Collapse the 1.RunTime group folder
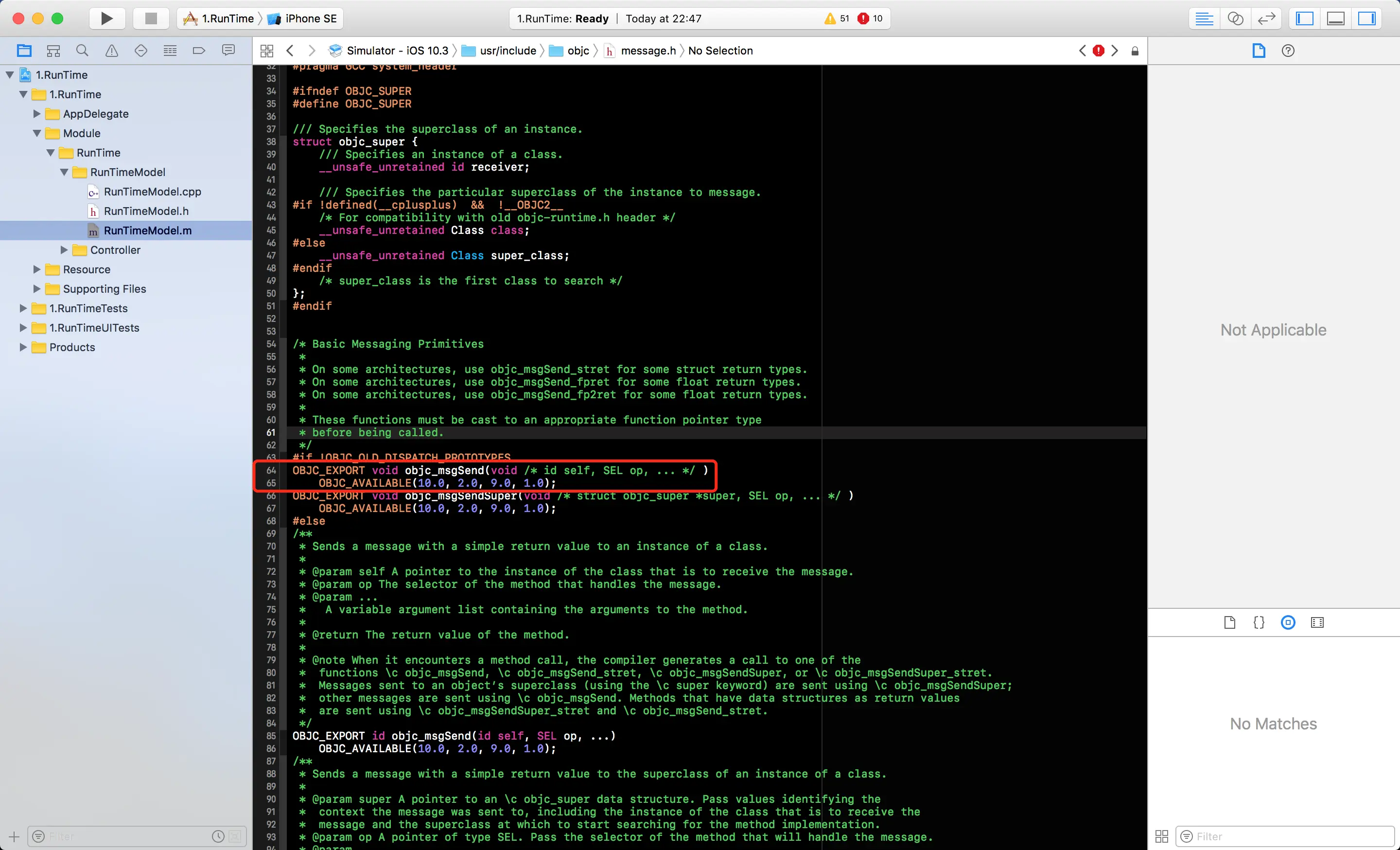This screenshot has height=850, width=1400. coord(23,94)
